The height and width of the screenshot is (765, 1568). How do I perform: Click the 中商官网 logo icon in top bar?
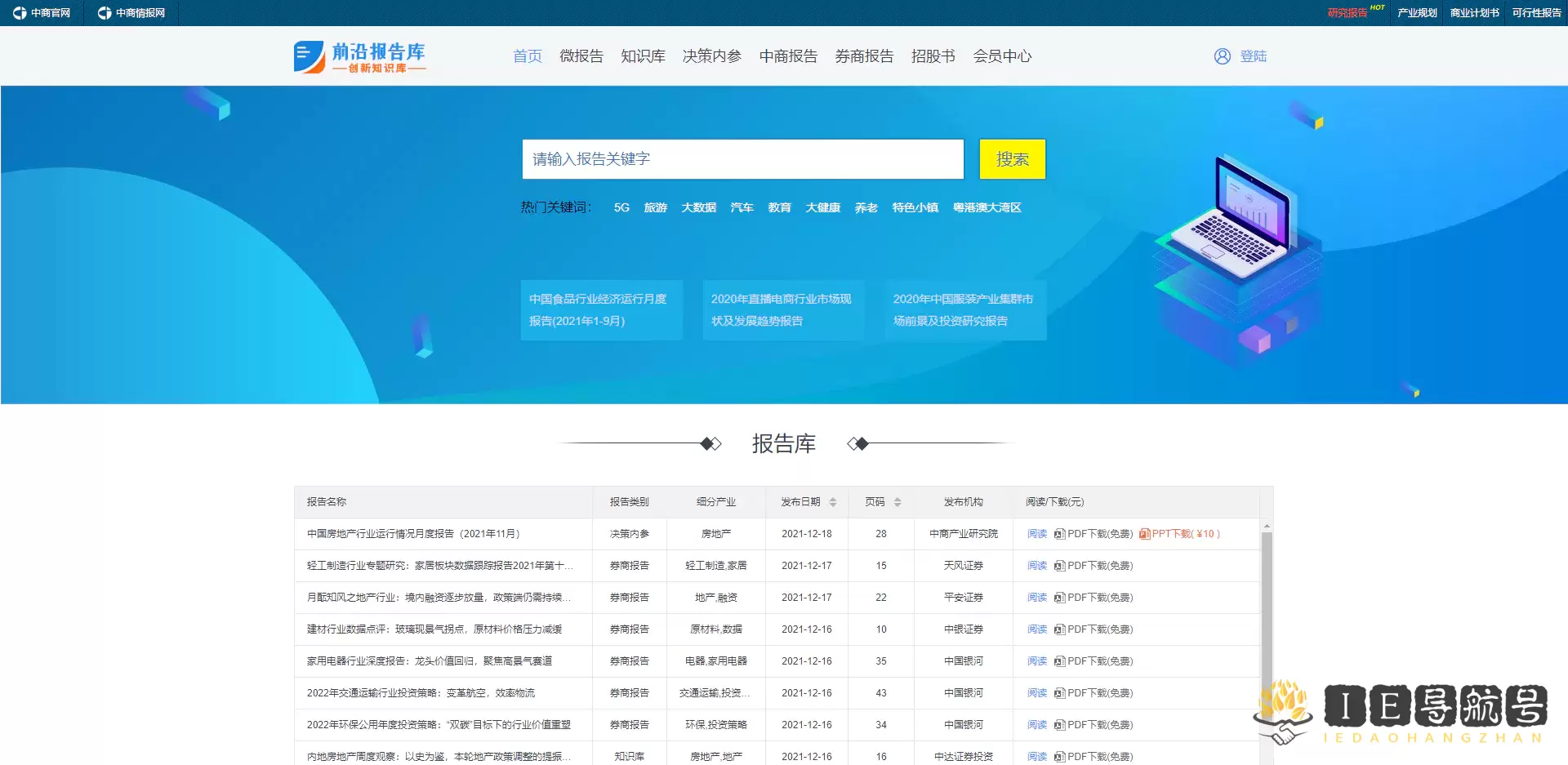coord(20,12)
